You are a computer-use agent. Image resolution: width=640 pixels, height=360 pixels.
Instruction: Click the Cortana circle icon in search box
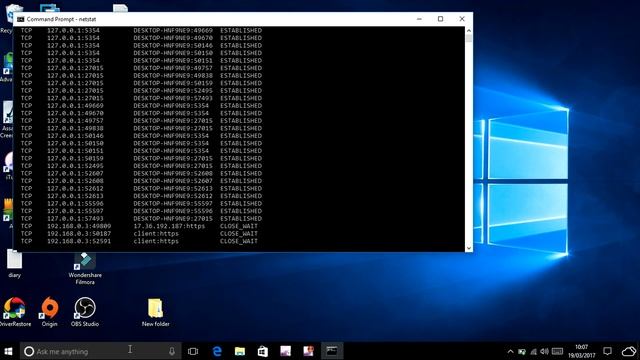click(x=29, y=351)
